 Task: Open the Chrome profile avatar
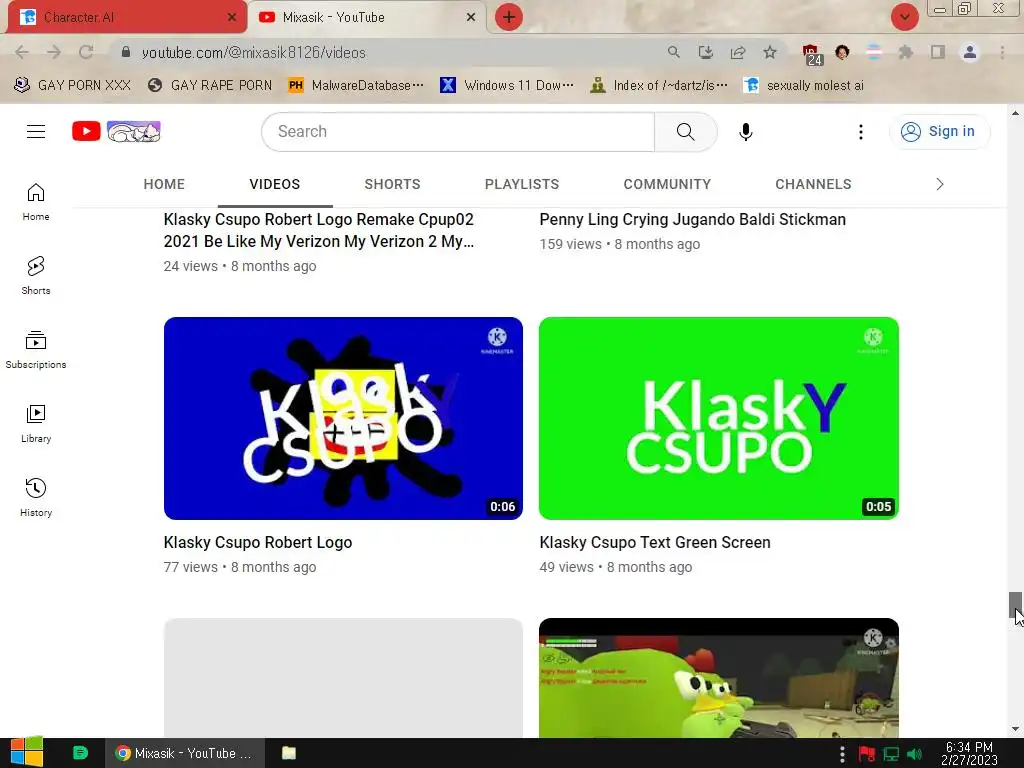(x=970, y=52)
